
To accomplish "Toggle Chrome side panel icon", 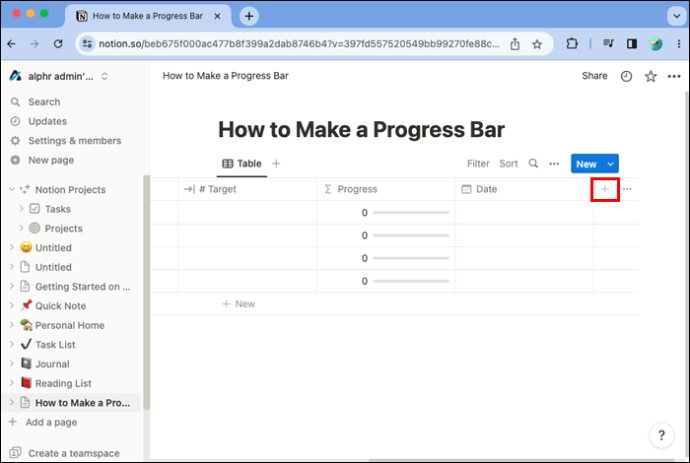I will (x=632, y=44).
